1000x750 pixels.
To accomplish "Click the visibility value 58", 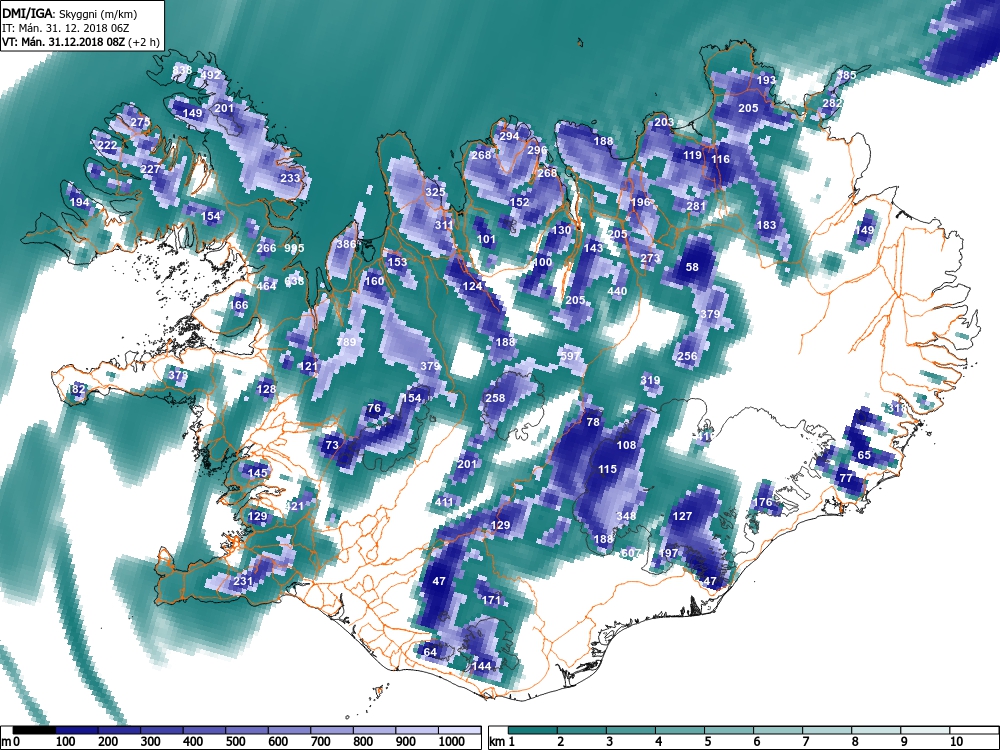I will (692, 267).
